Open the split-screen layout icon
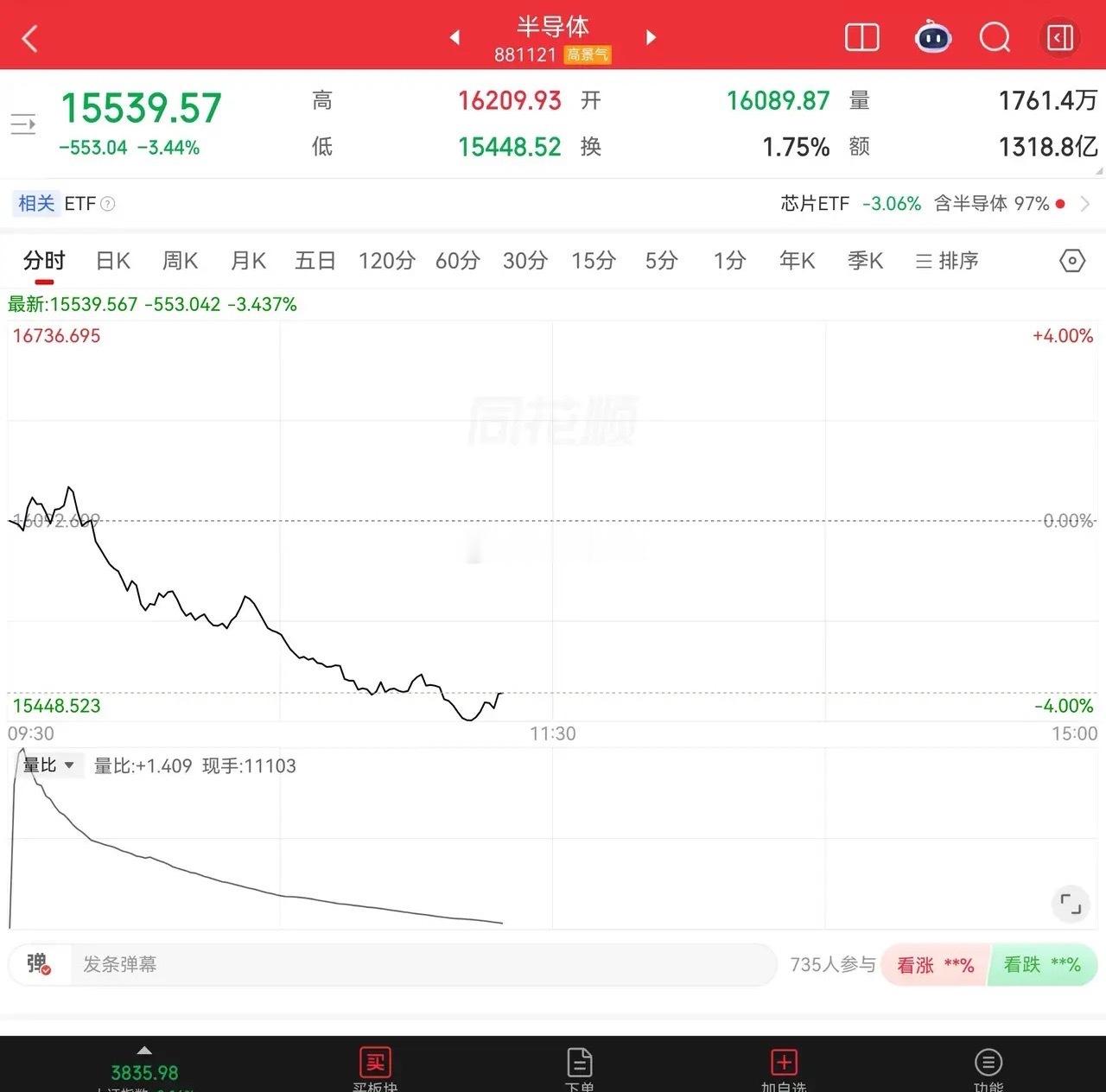 click(x=861, y=38)
